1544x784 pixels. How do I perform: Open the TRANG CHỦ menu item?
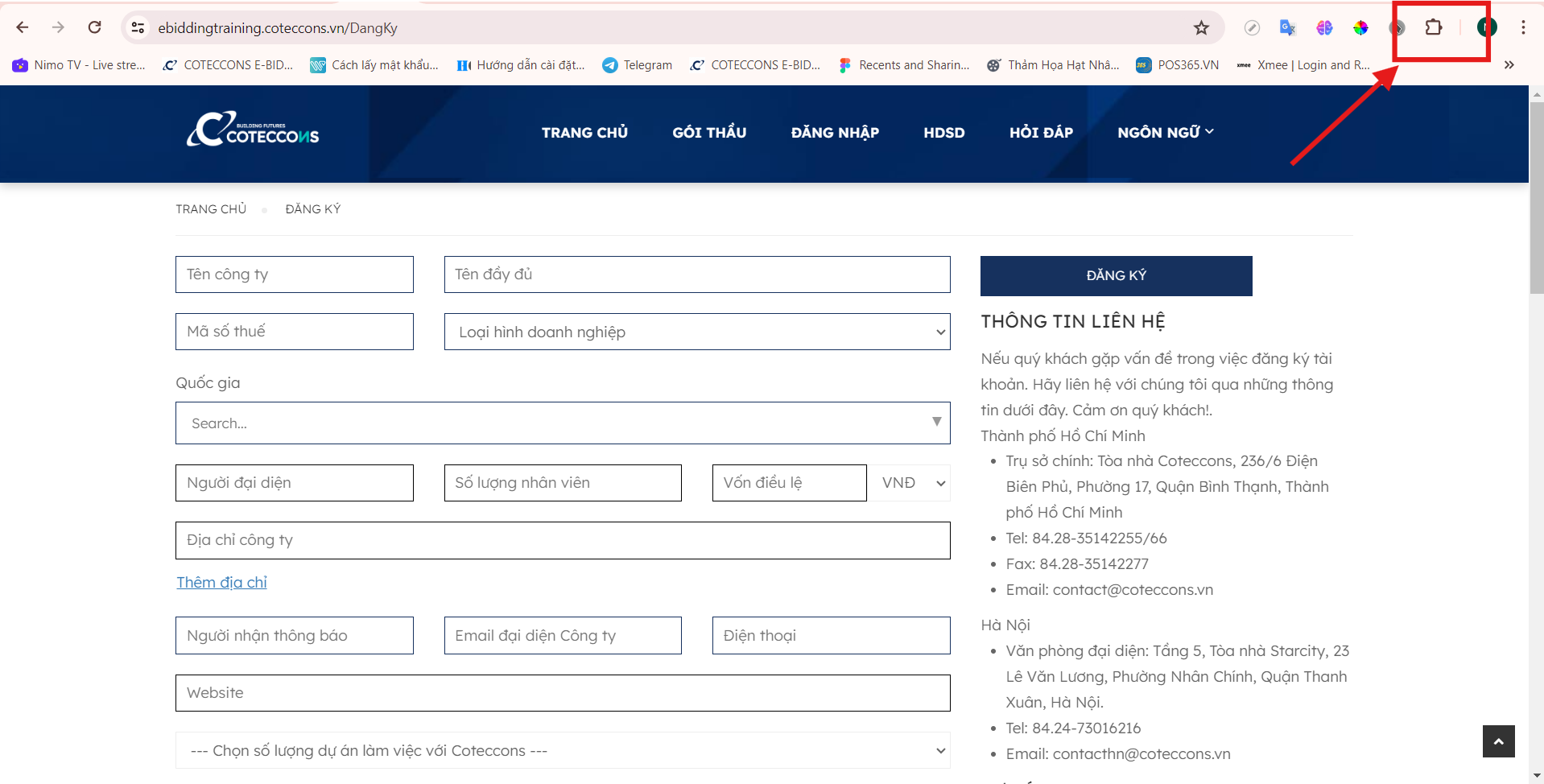click(x=584, y=132)
